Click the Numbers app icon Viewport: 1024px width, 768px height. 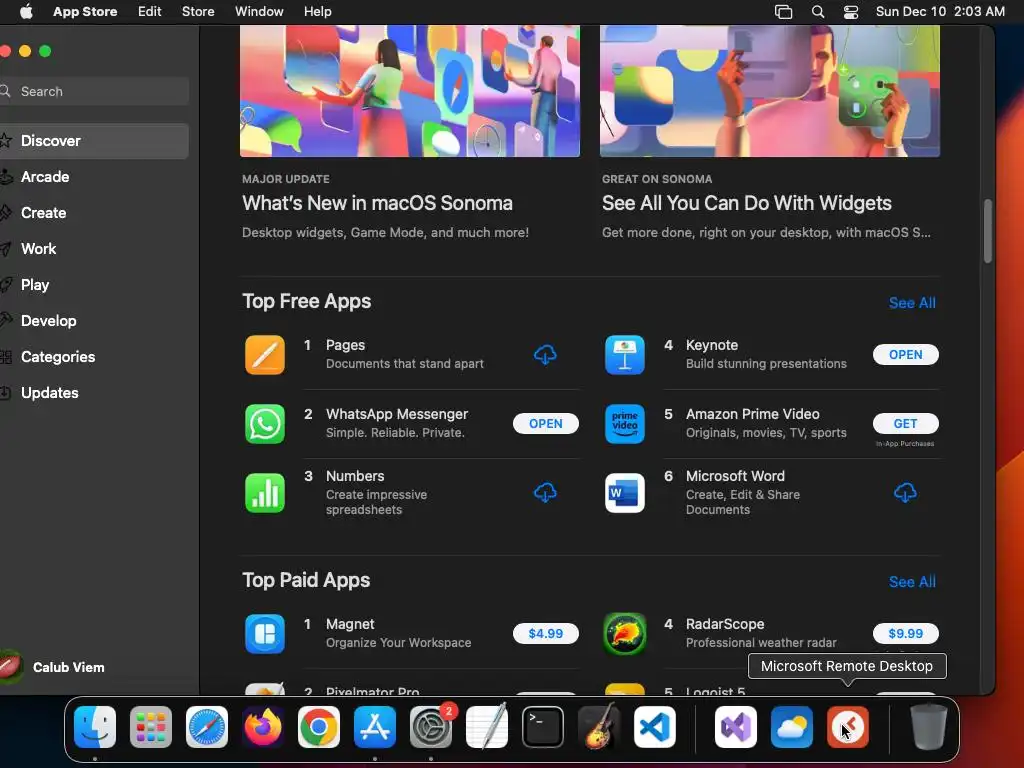(x=264, y=492)
